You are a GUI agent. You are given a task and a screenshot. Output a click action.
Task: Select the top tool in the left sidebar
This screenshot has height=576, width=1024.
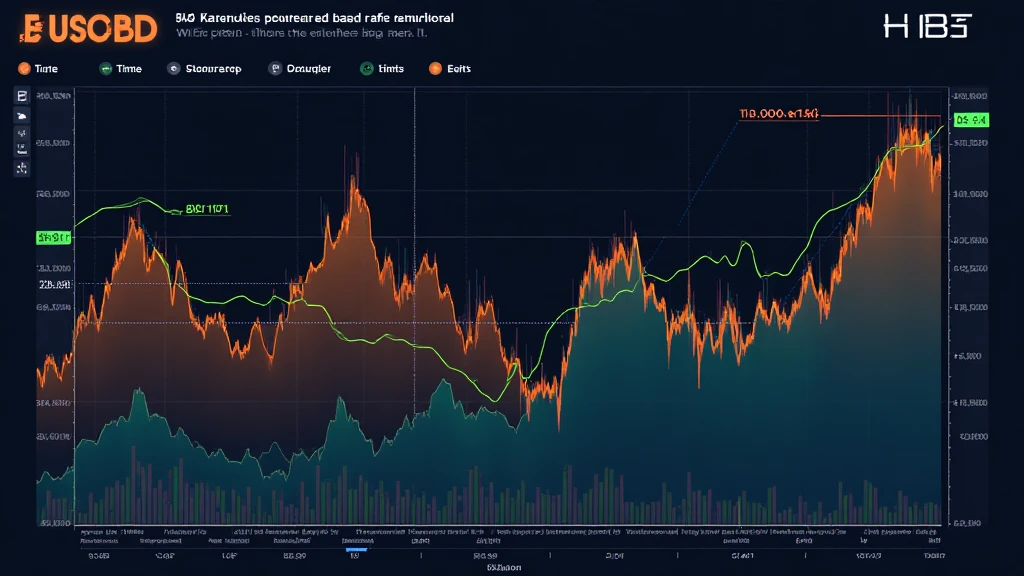point(21,97)
